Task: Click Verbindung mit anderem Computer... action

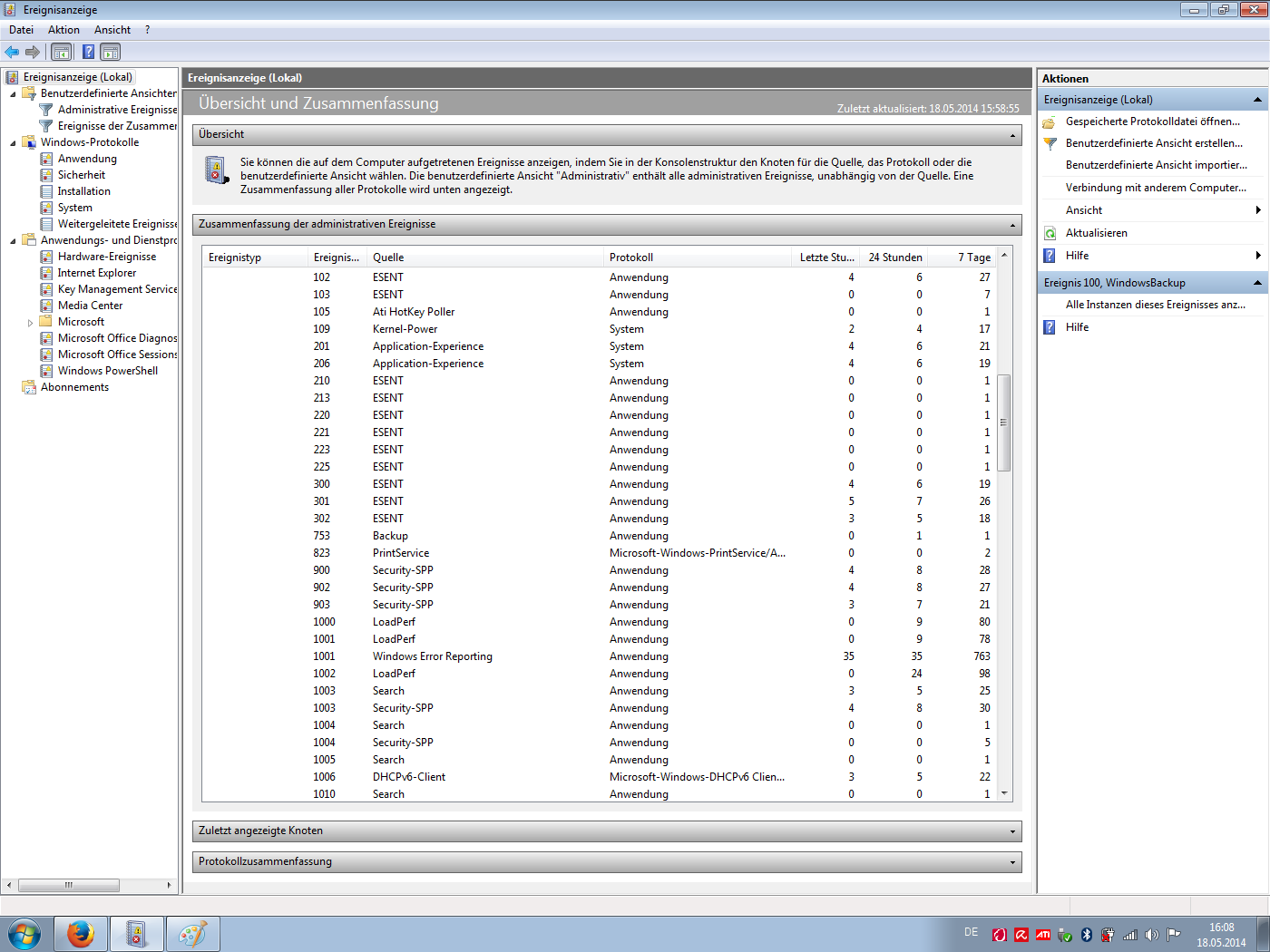Action: 1156,188
